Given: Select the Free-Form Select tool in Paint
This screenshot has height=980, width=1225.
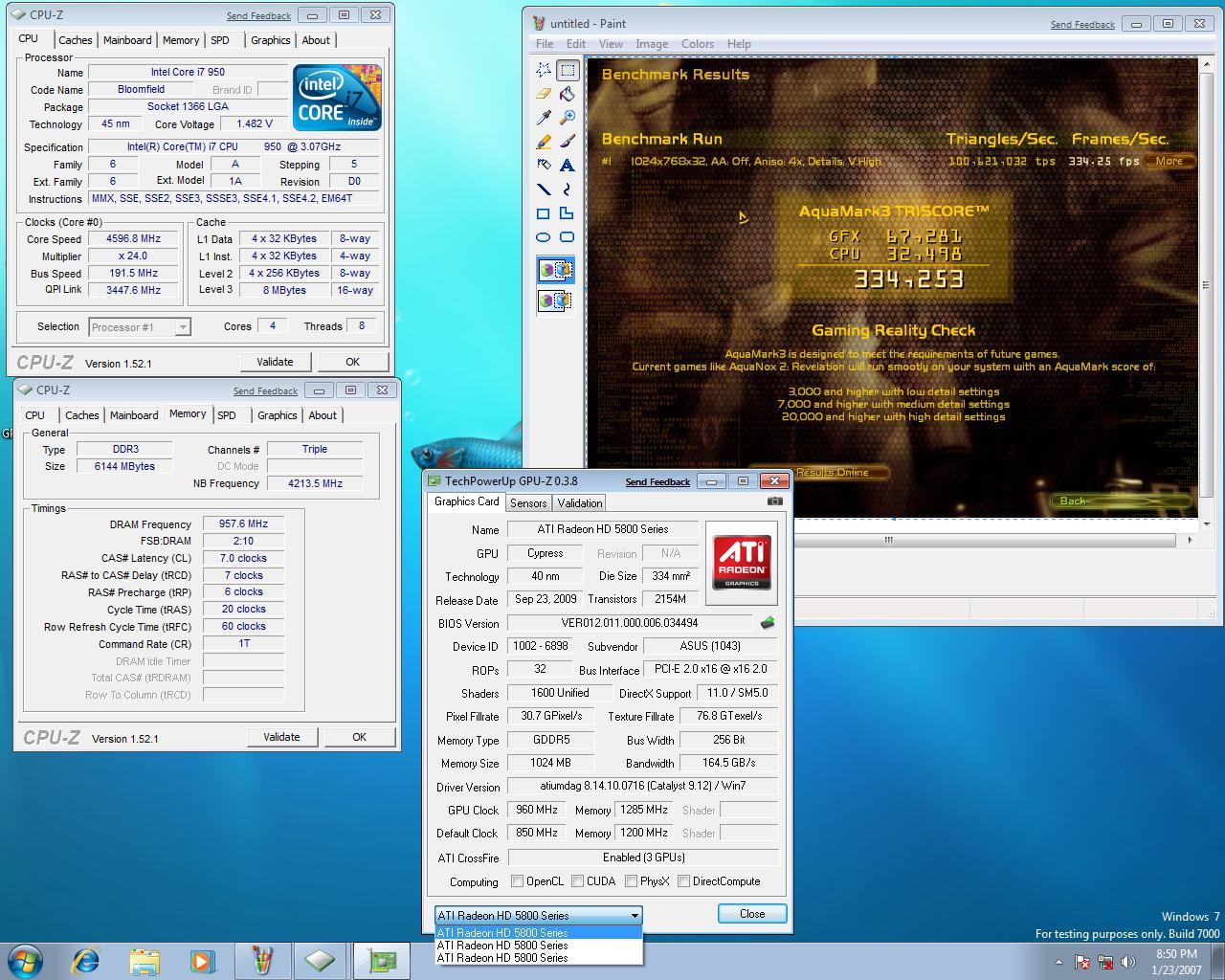Looking at the screenshot, I should [x=544, y=70].
